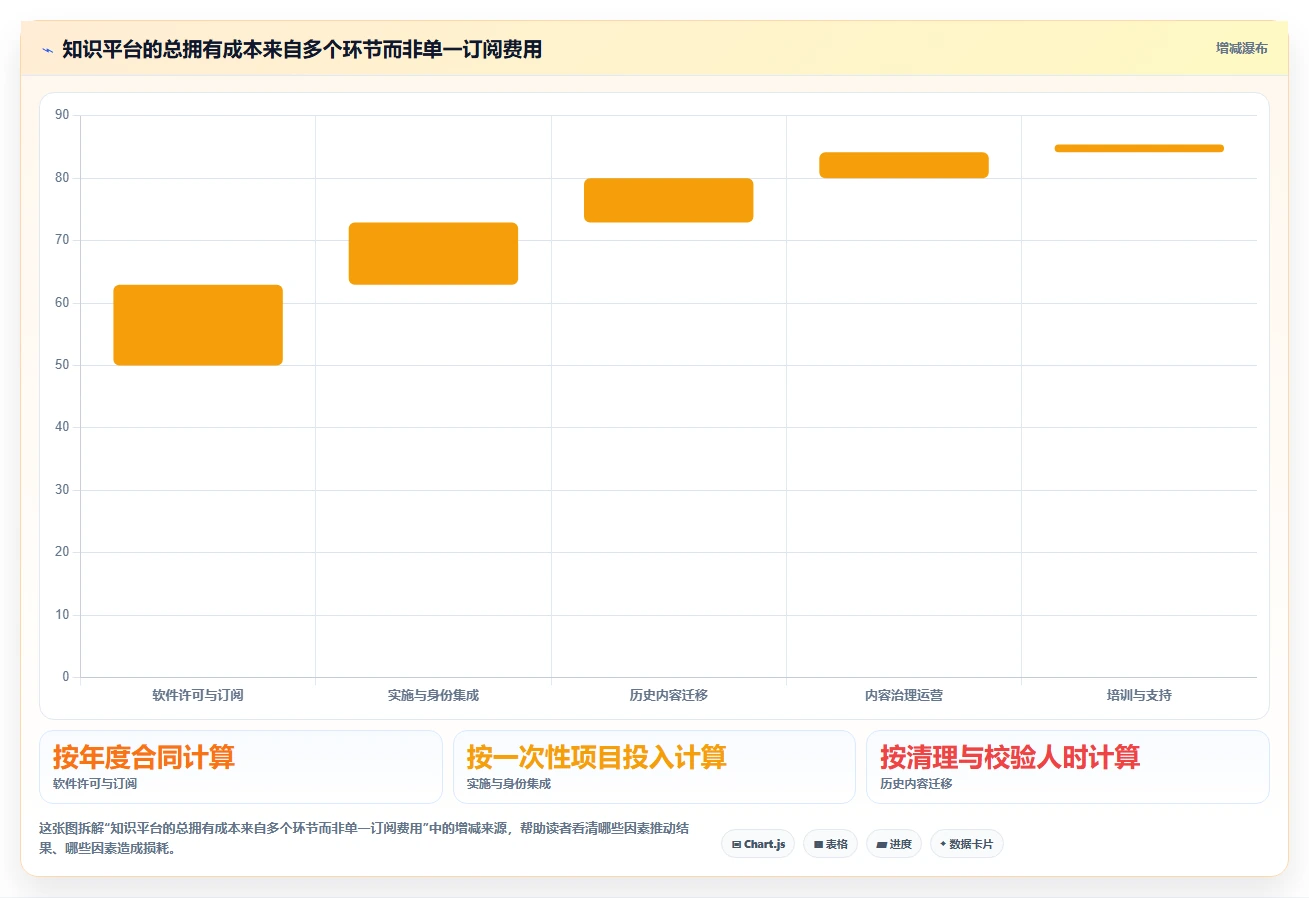Click the 历史内容迁移 waterfall bar
This screenshot has width=1309, height=898.
click(x=669, y=200)
